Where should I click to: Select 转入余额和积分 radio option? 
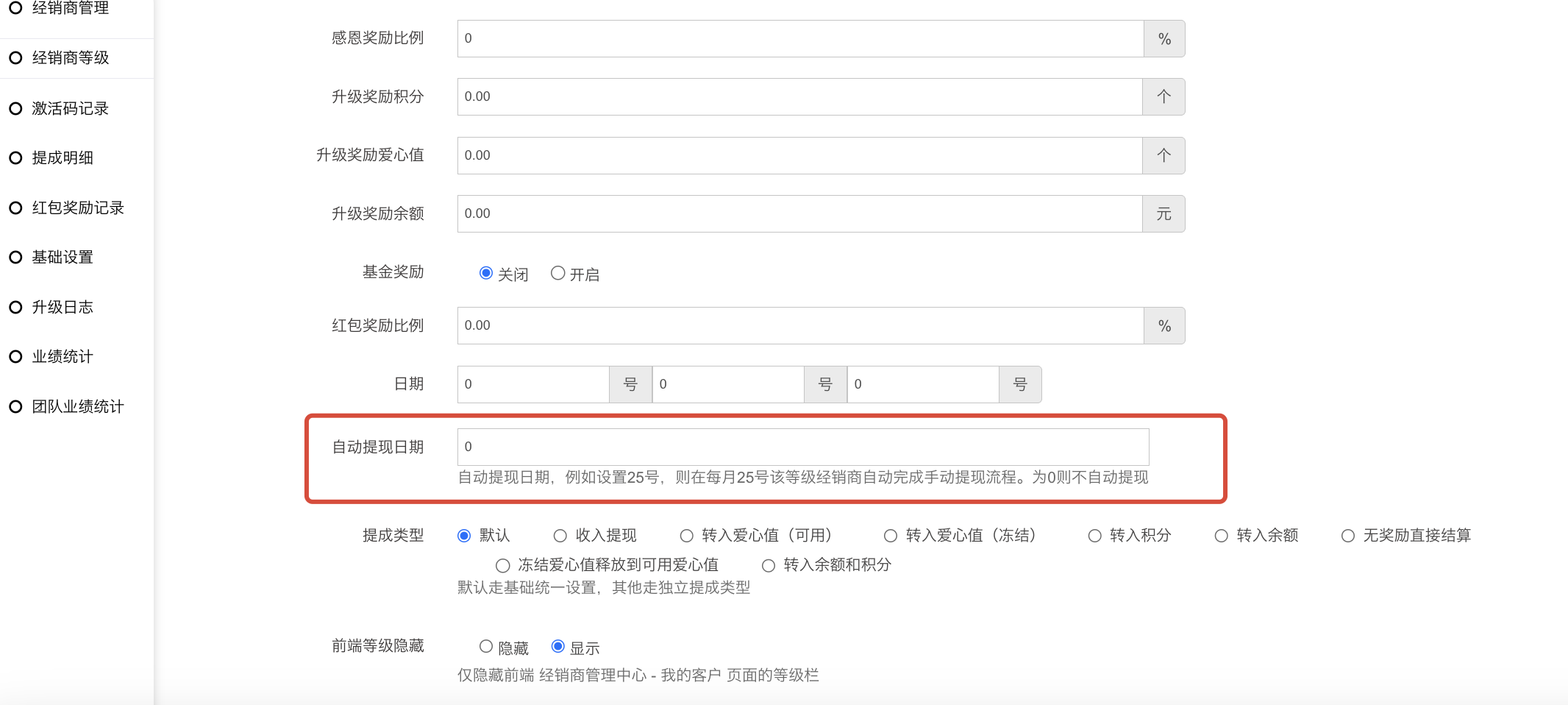coord(769,565)
